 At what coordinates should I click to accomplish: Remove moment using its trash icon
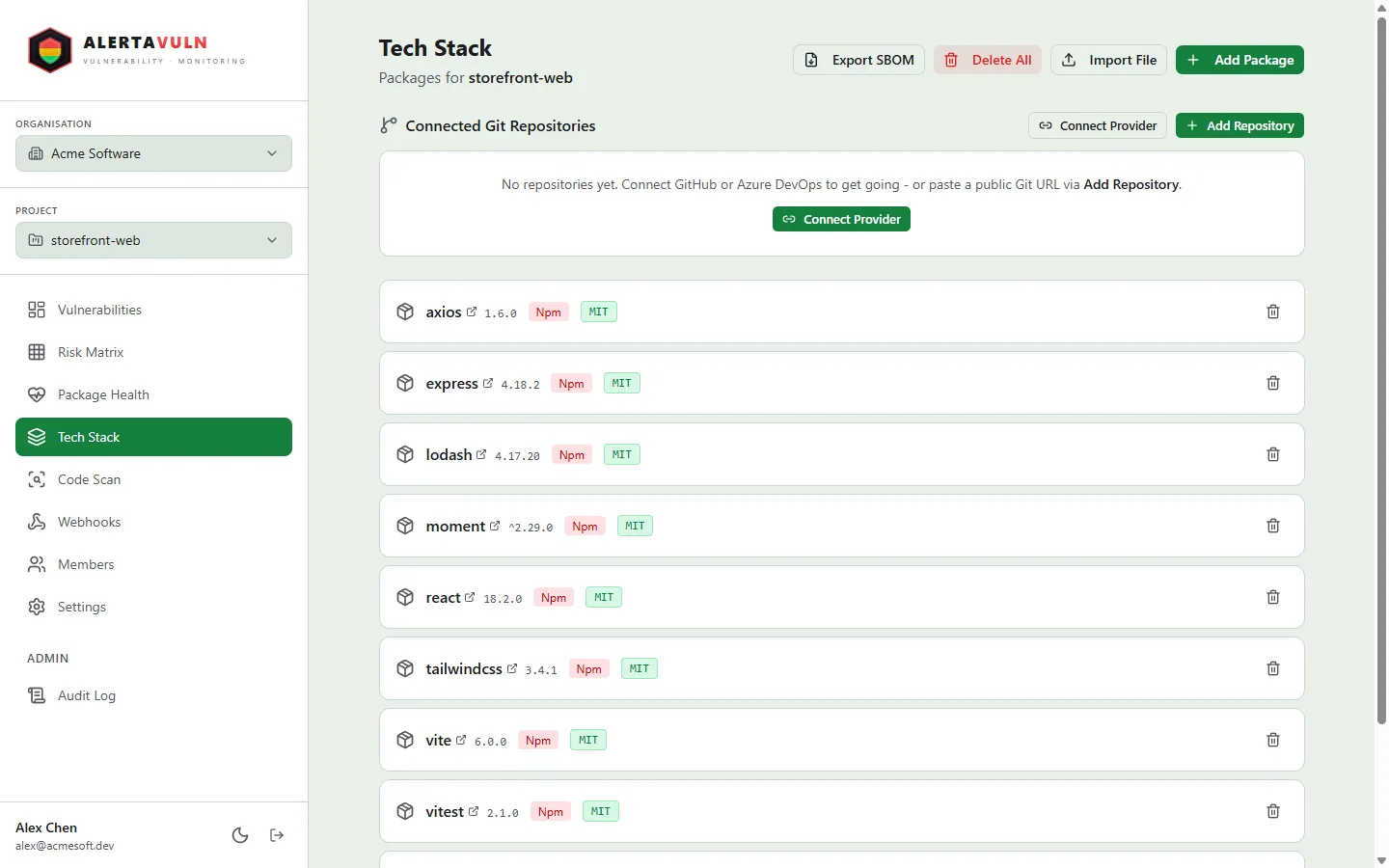1273,526
